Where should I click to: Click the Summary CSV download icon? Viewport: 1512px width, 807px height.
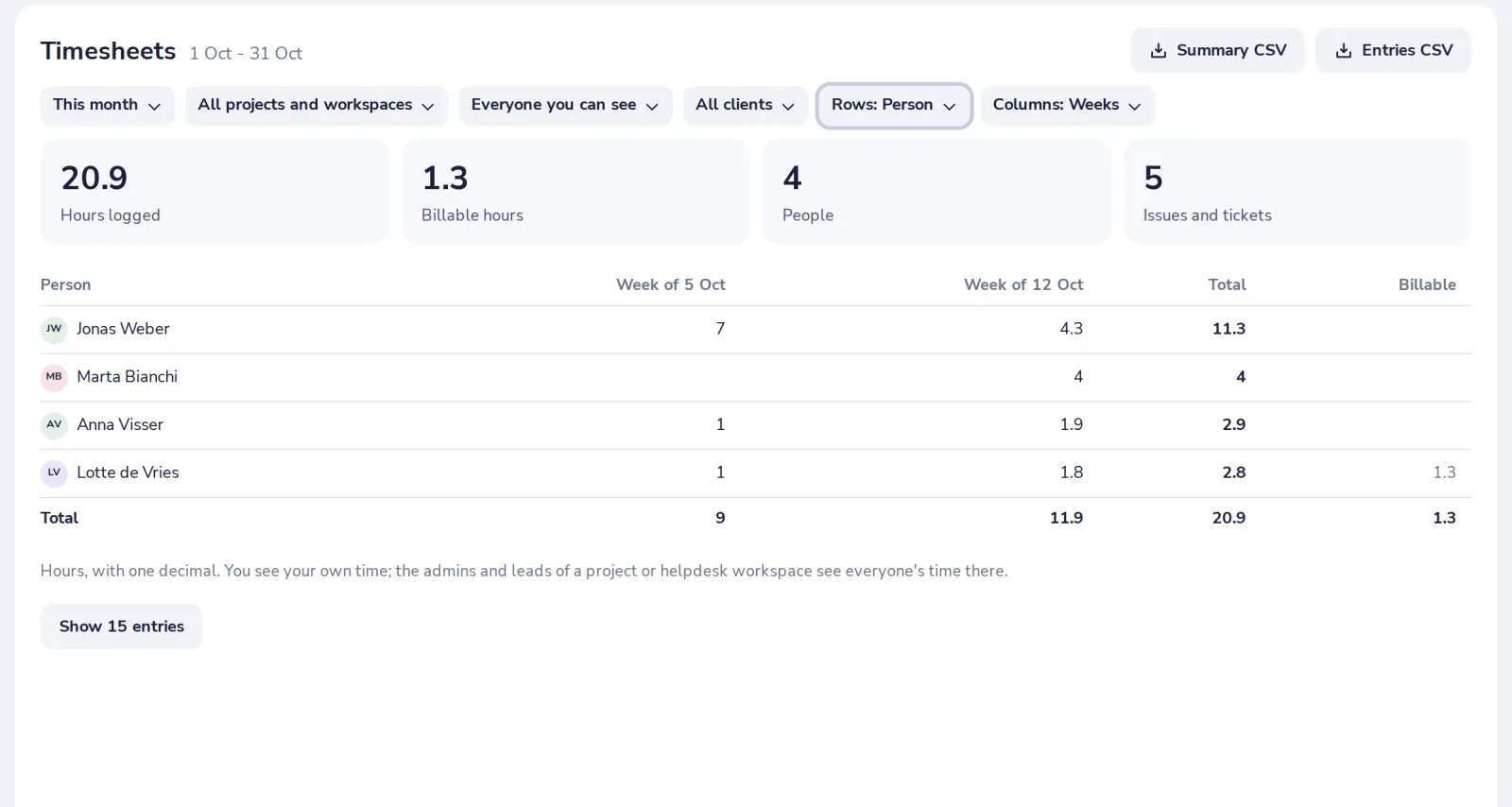coord(1158,51)
